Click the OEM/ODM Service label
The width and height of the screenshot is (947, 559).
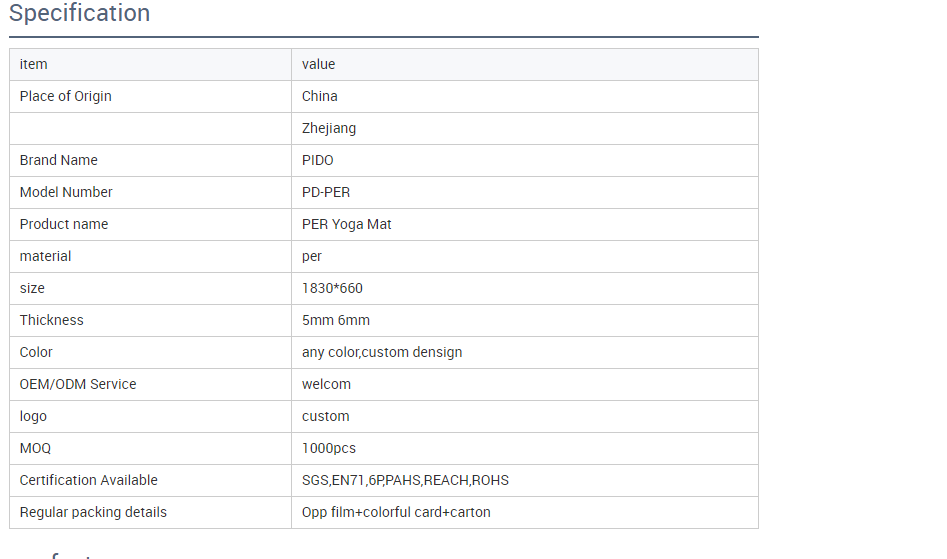(x=78, y=384)
